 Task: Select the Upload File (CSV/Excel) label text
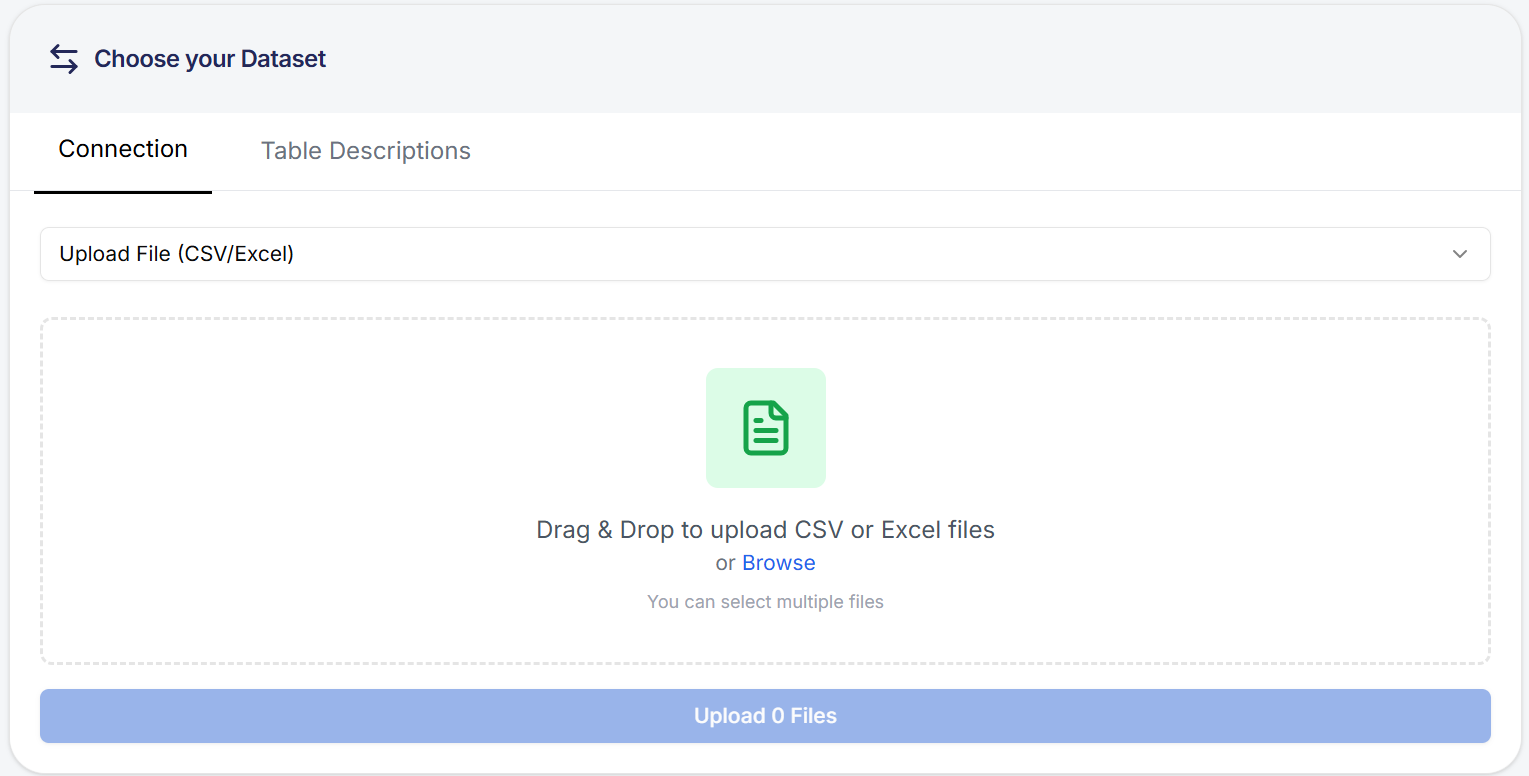pyautogui.click(x=177, y=254)
